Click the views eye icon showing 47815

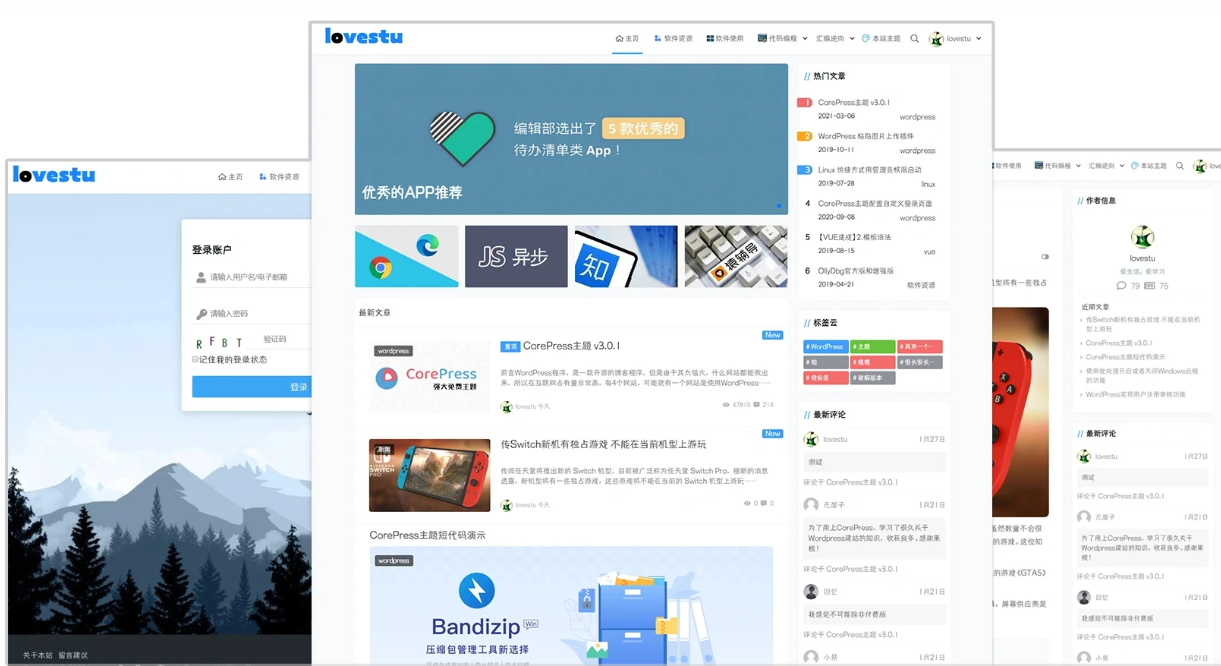(x=726, y=405)
